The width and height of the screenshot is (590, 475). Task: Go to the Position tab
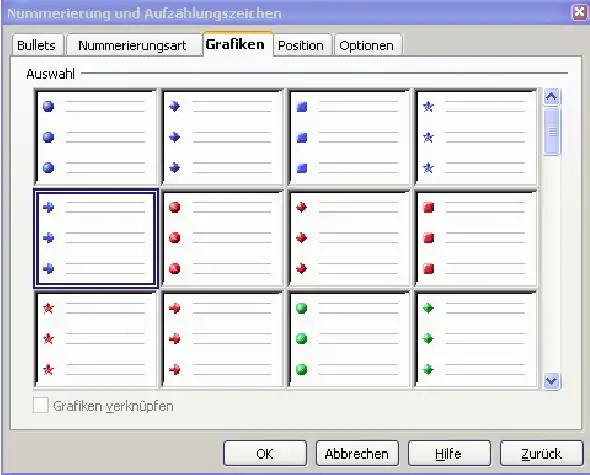pos(301,46)
